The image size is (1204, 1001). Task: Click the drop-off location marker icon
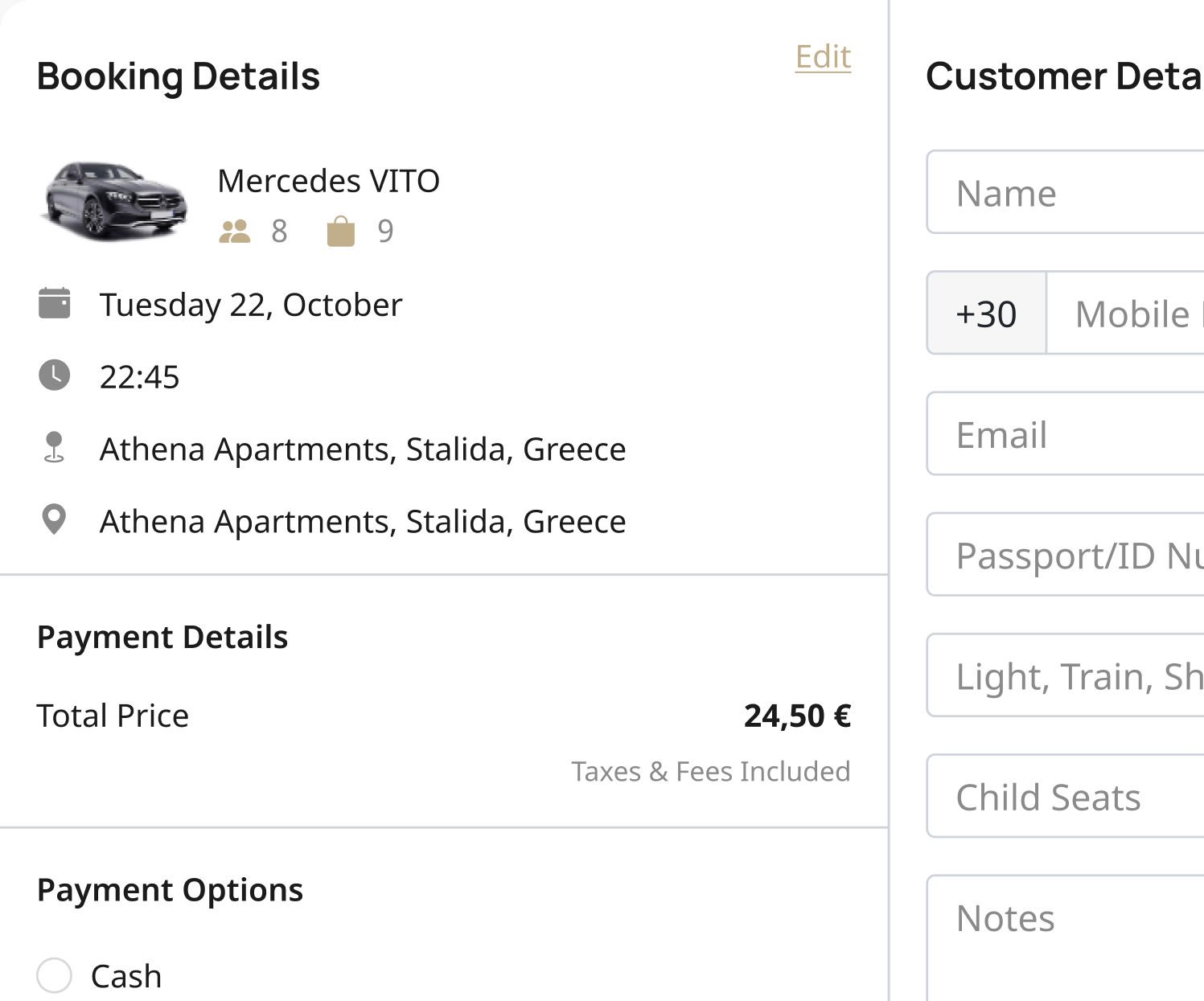click(54, 520)
